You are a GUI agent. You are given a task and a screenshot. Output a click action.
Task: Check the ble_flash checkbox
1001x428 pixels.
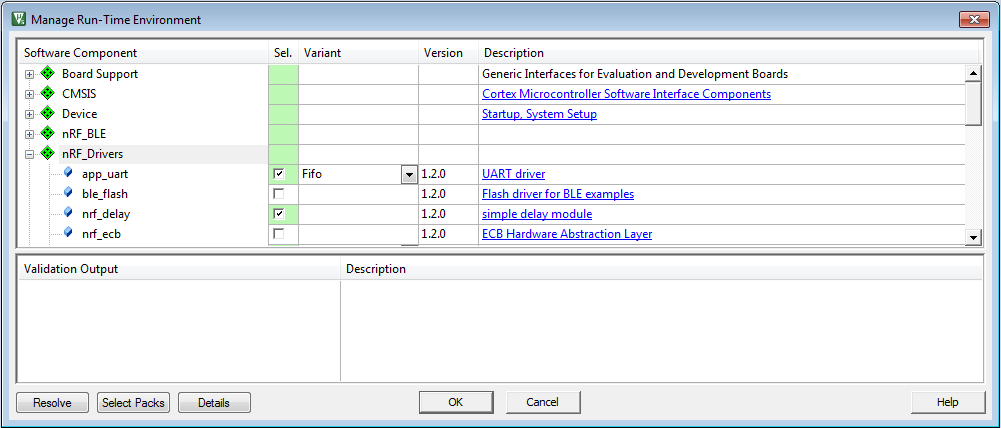(x=278, y=194)
